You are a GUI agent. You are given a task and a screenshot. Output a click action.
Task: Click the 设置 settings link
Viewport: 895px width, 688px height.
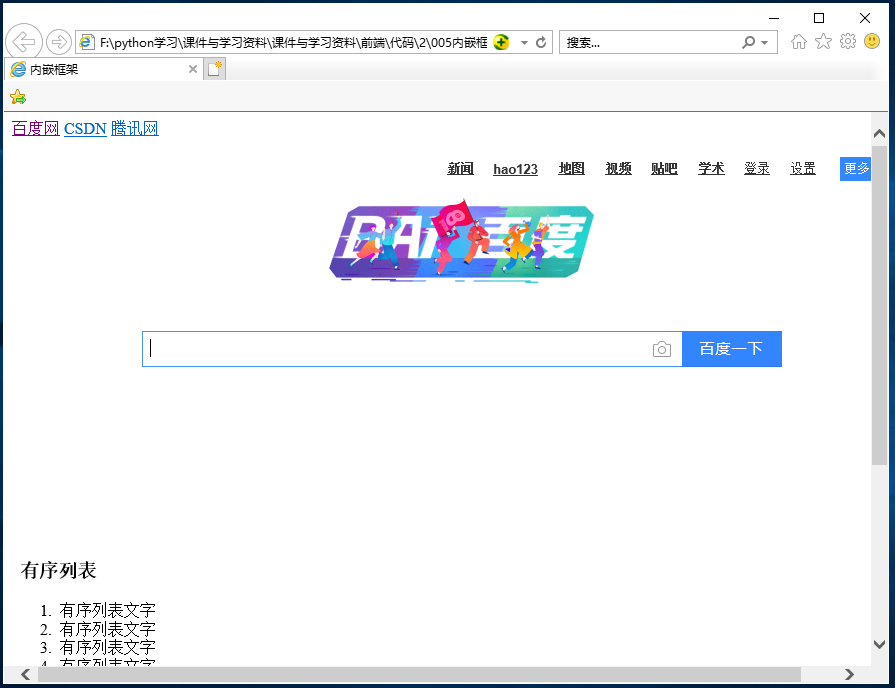[x=803, y=168]
